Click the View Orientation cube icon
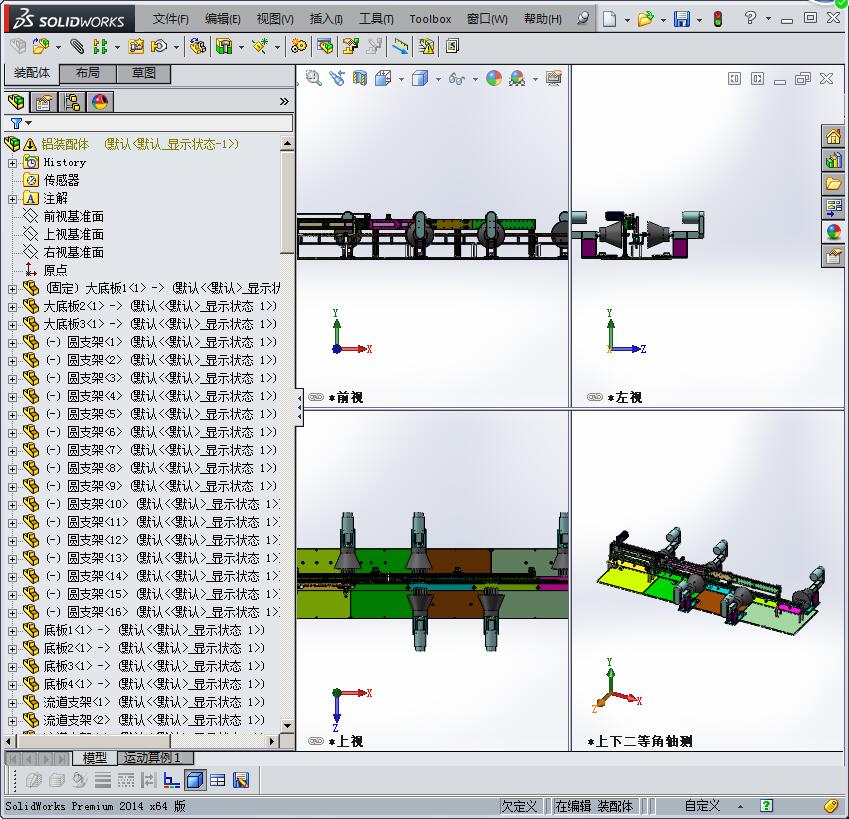The image size is (849, 819). pos(383,78)
